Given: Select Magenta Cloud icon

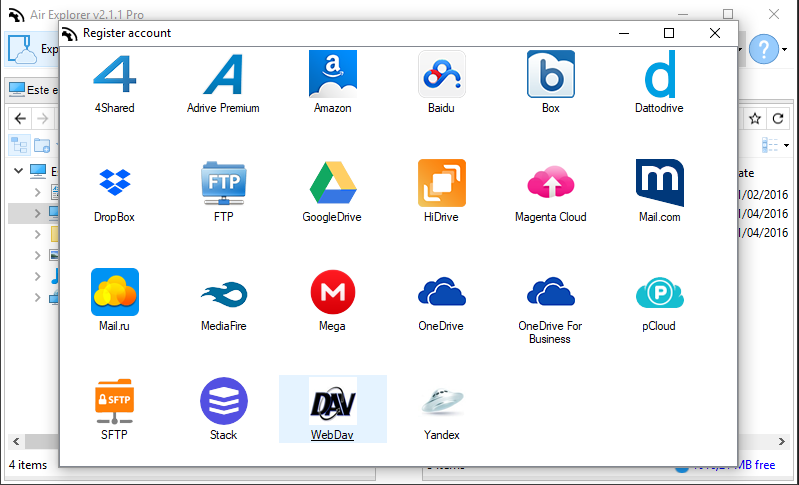Looking at the screenshot, I should (x=551, y=182).
